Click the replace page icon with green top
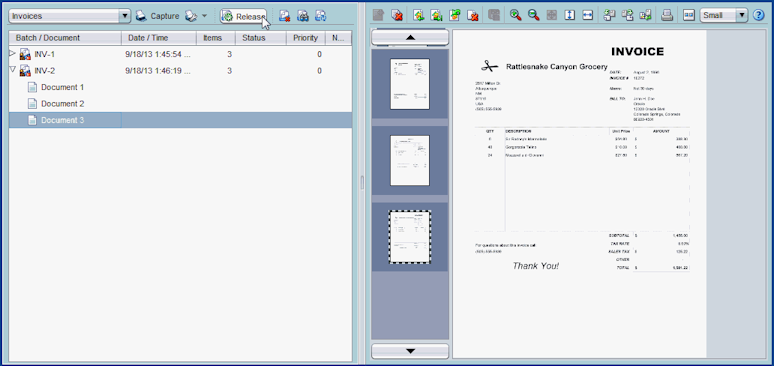The image size is (774, 366). [455, 15]
